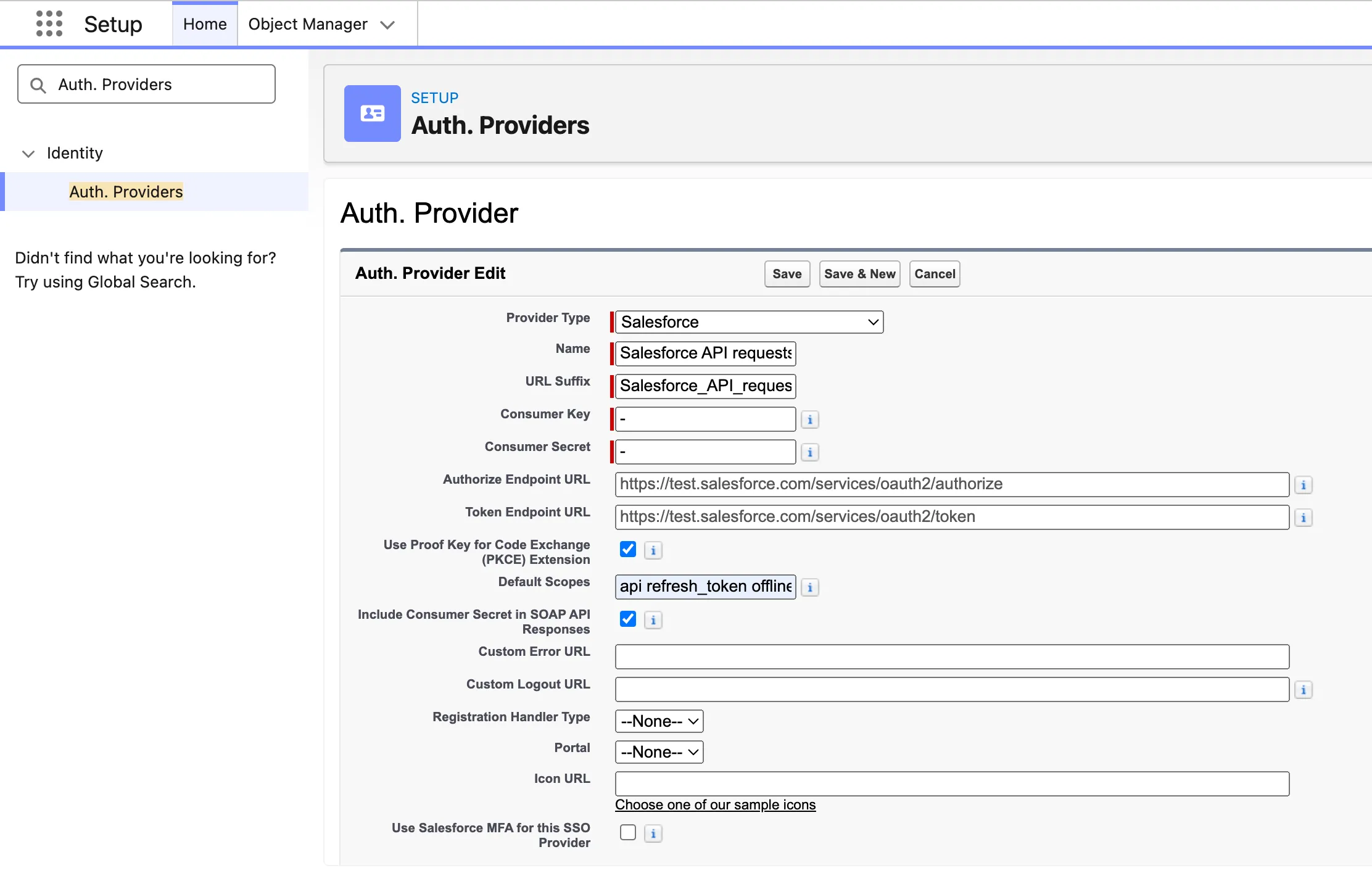Viewport: 1372px width, 881px height.
Task: Open the Registration Handler Type dropdown
Action: pos(659,721)
